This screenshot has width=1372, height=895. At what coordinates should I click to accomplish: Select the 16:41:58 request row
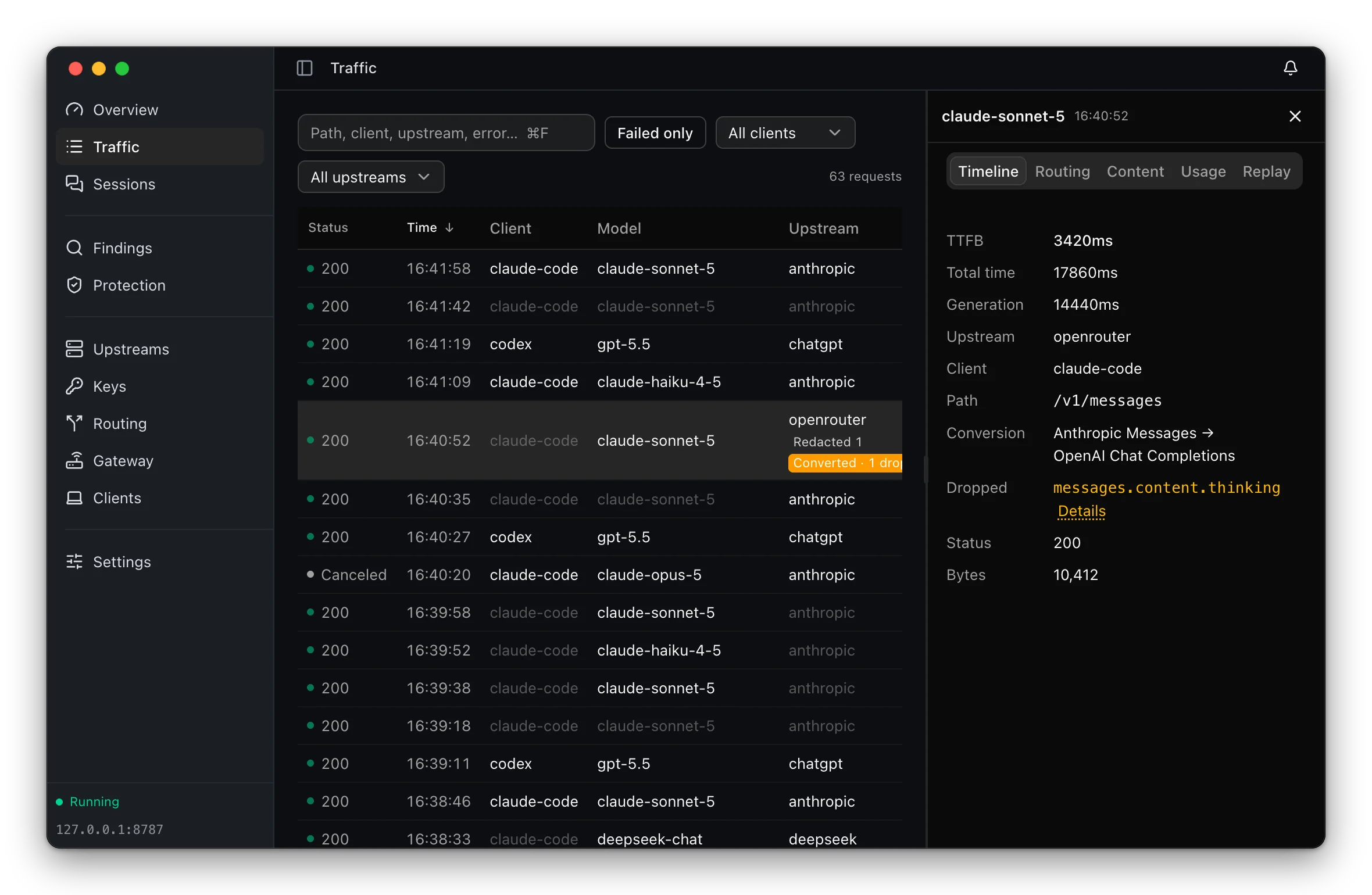point(600,268)
